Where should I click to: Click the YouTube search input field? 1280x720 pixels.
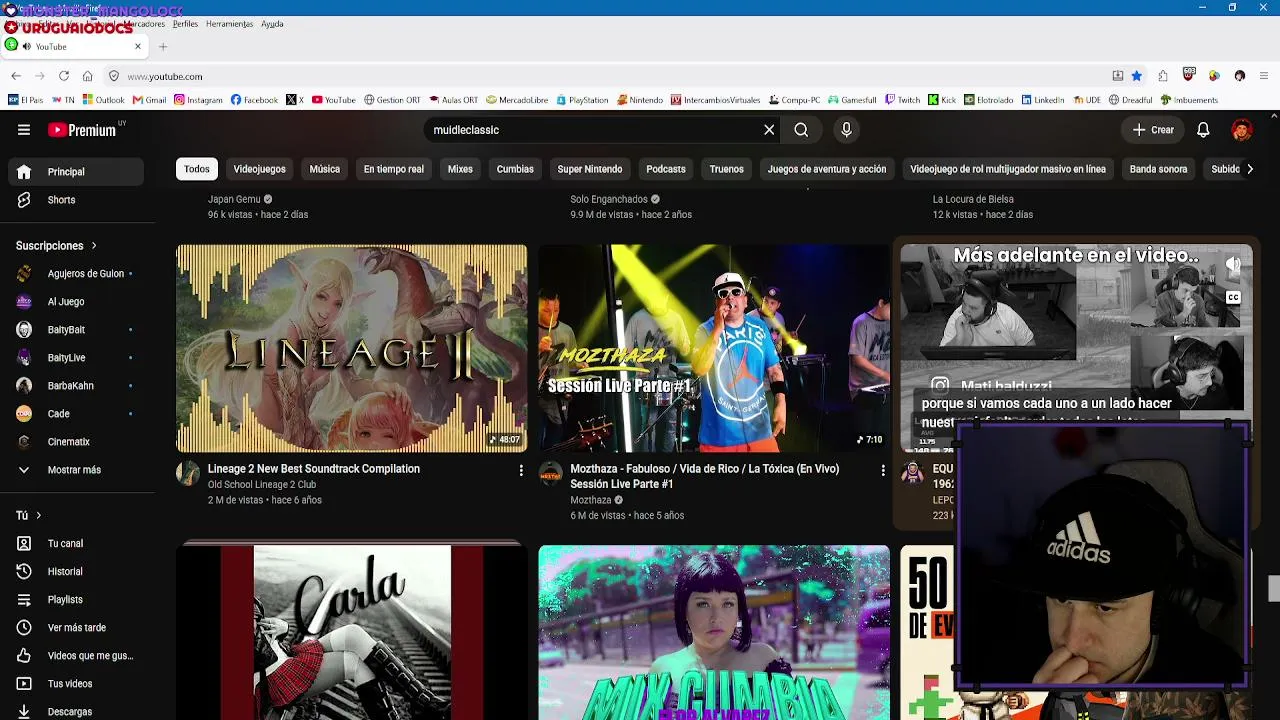[594, 130]
